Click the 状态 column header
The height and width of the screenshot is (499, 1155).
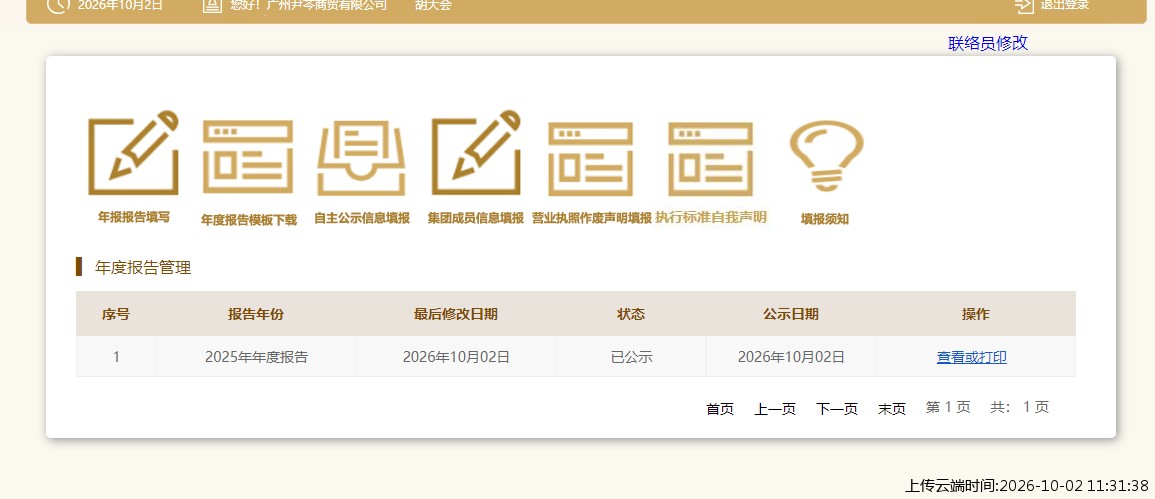[631, 314]
